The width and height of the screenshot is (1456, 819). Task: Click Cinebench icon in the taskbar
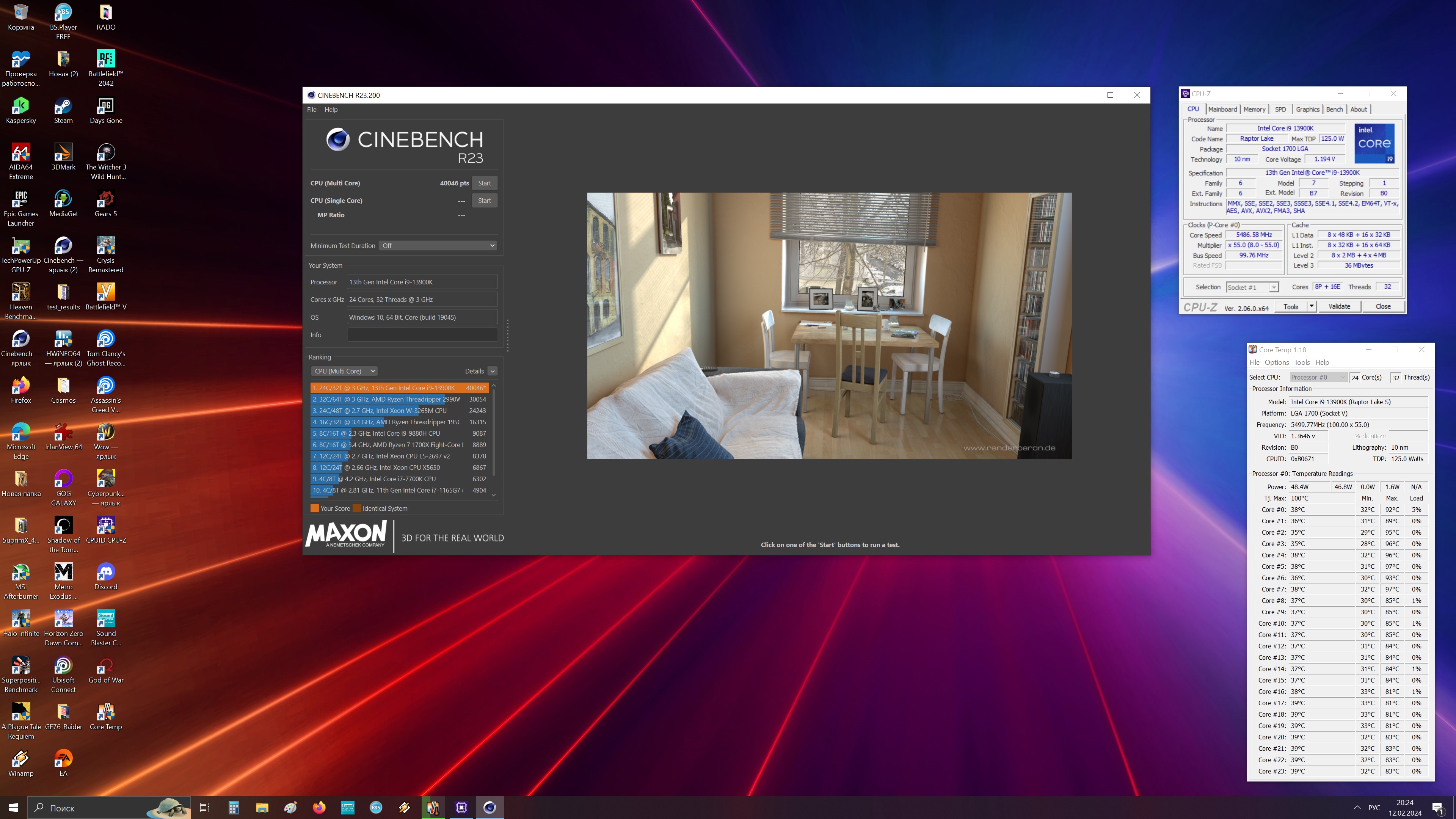490,807
